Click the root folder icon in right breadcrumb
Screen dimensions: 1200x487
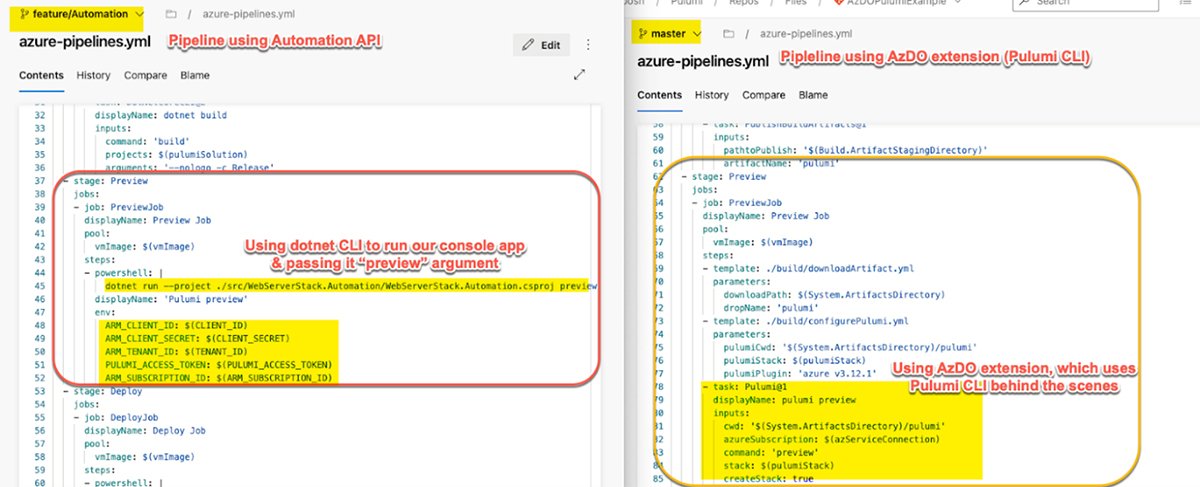point(728,34)
